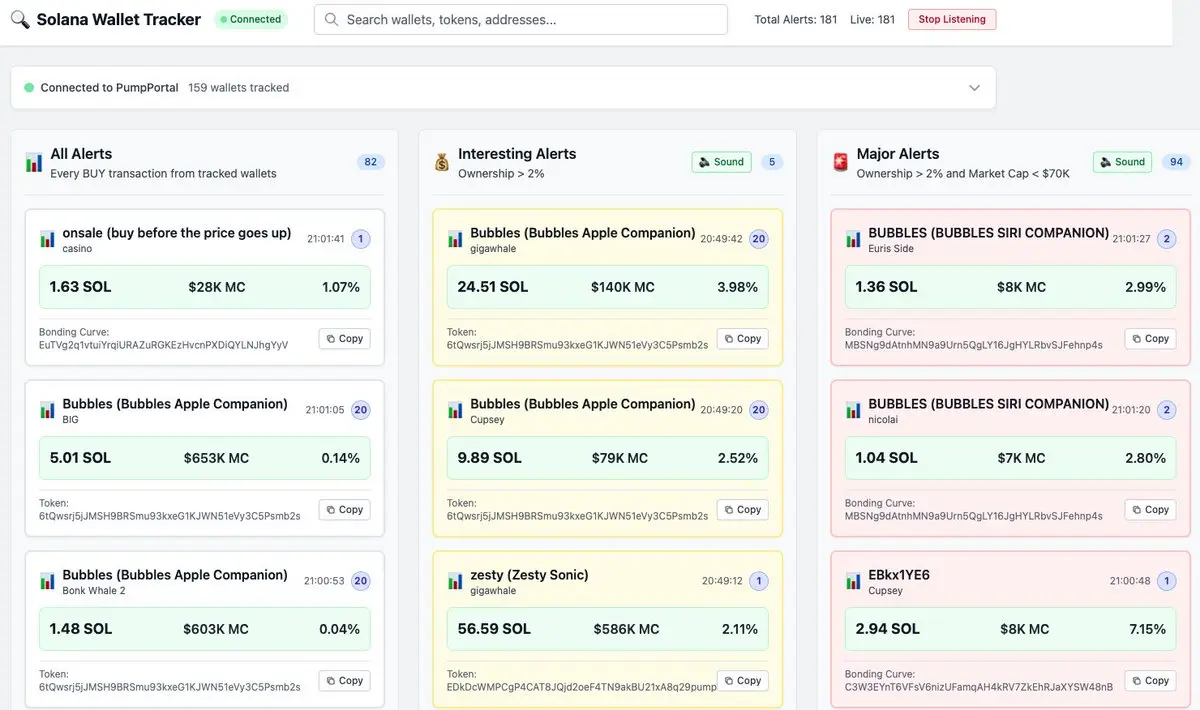Click the chart icon on the zesty card

tap(455, 581)
